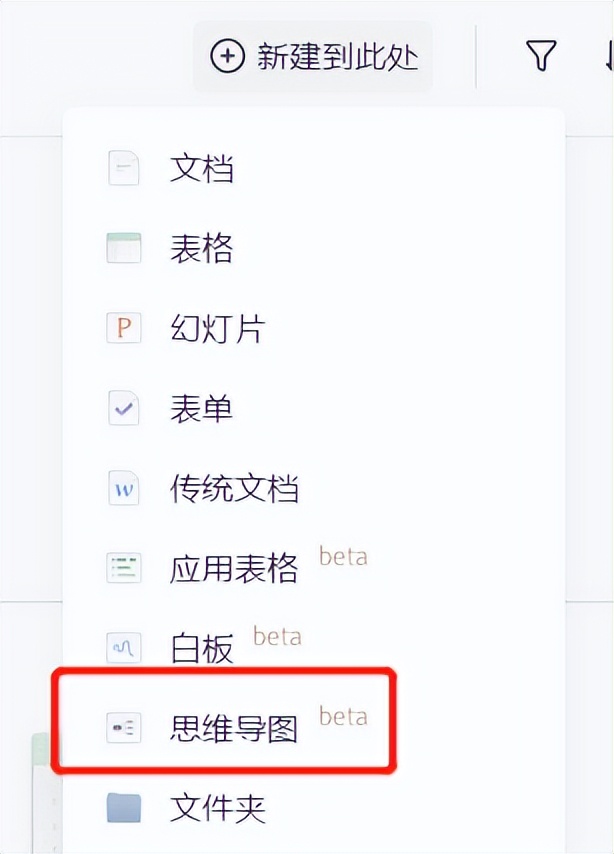Select the 表单 checkmark icon
Screen dimensions: 614x854
coord(124,408)
